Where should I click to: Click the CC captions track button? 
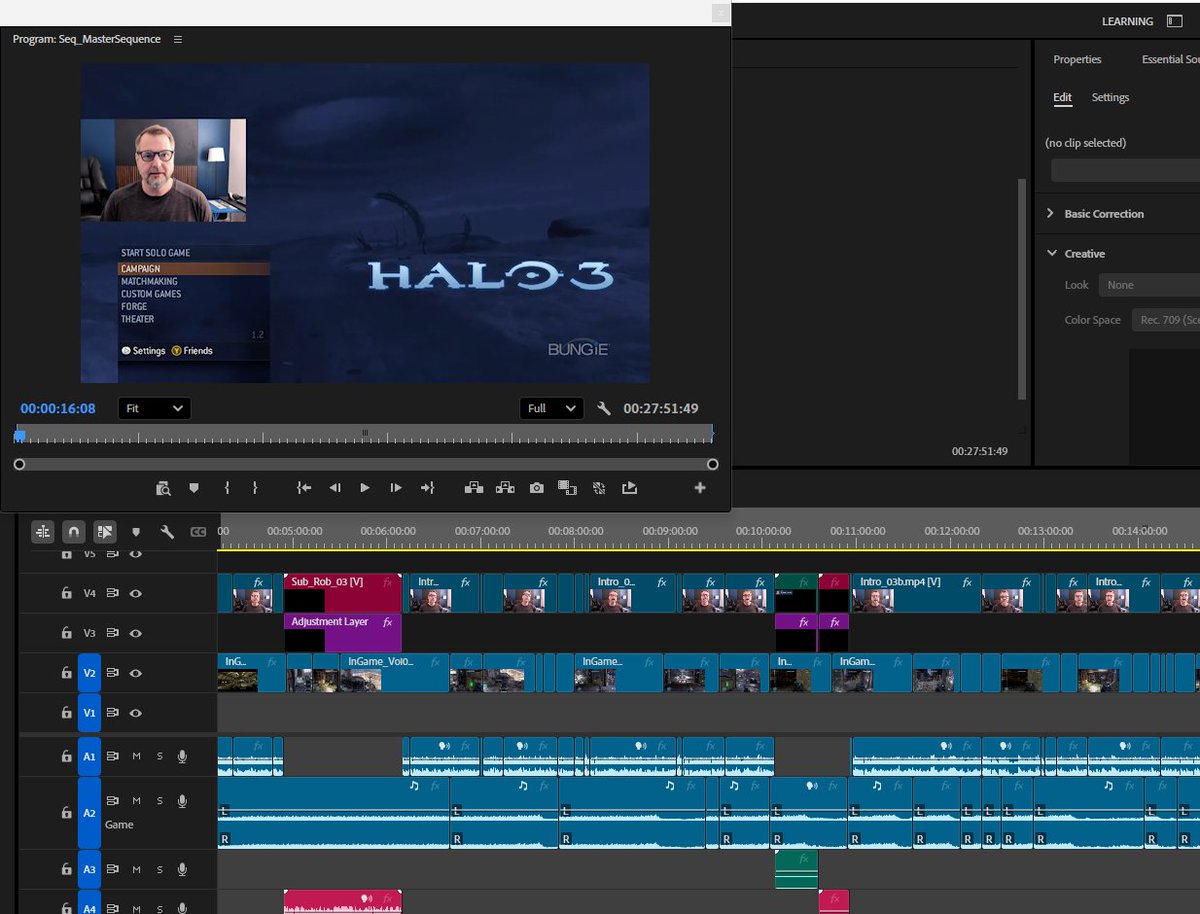198,532
